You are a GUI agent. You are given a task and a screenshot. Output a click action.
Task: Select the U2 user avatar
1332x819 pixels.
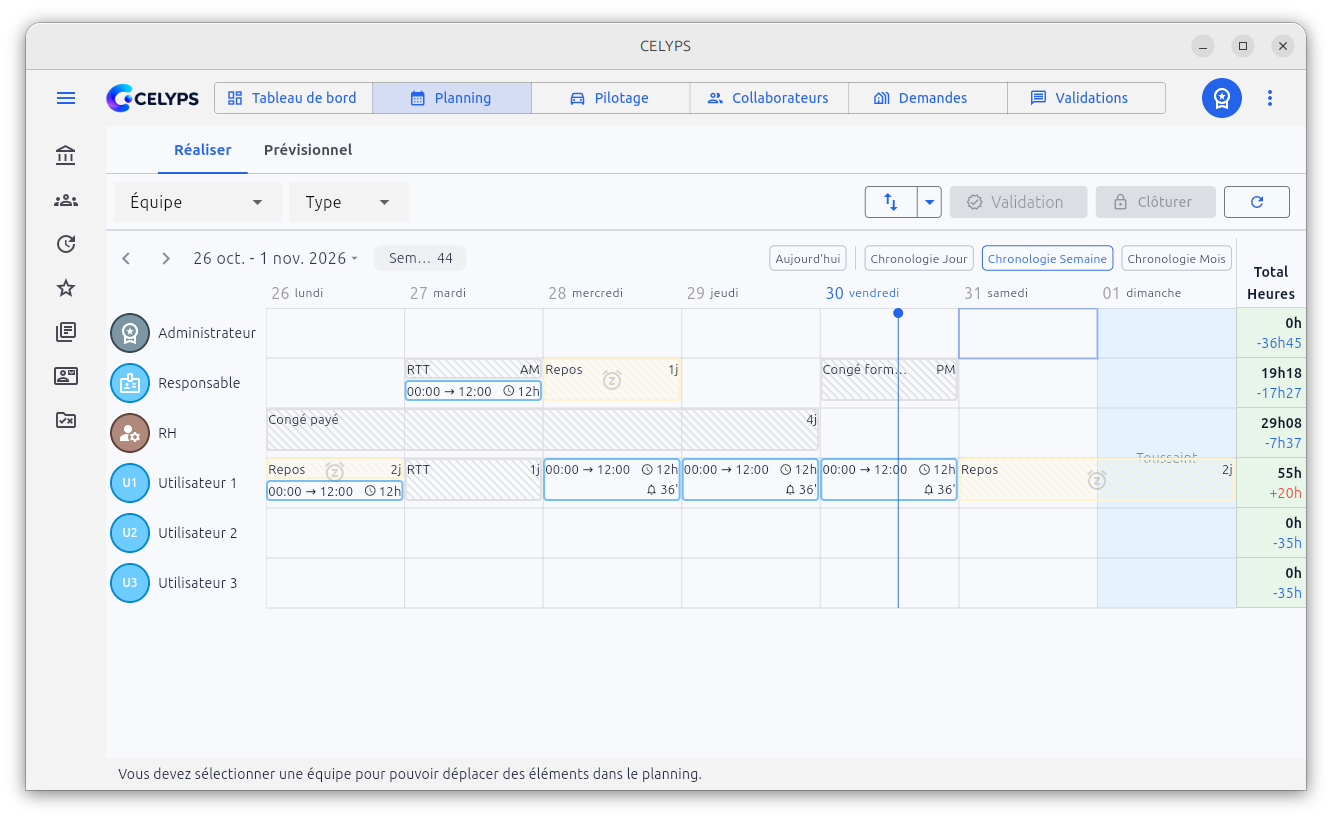click(130, 533)
